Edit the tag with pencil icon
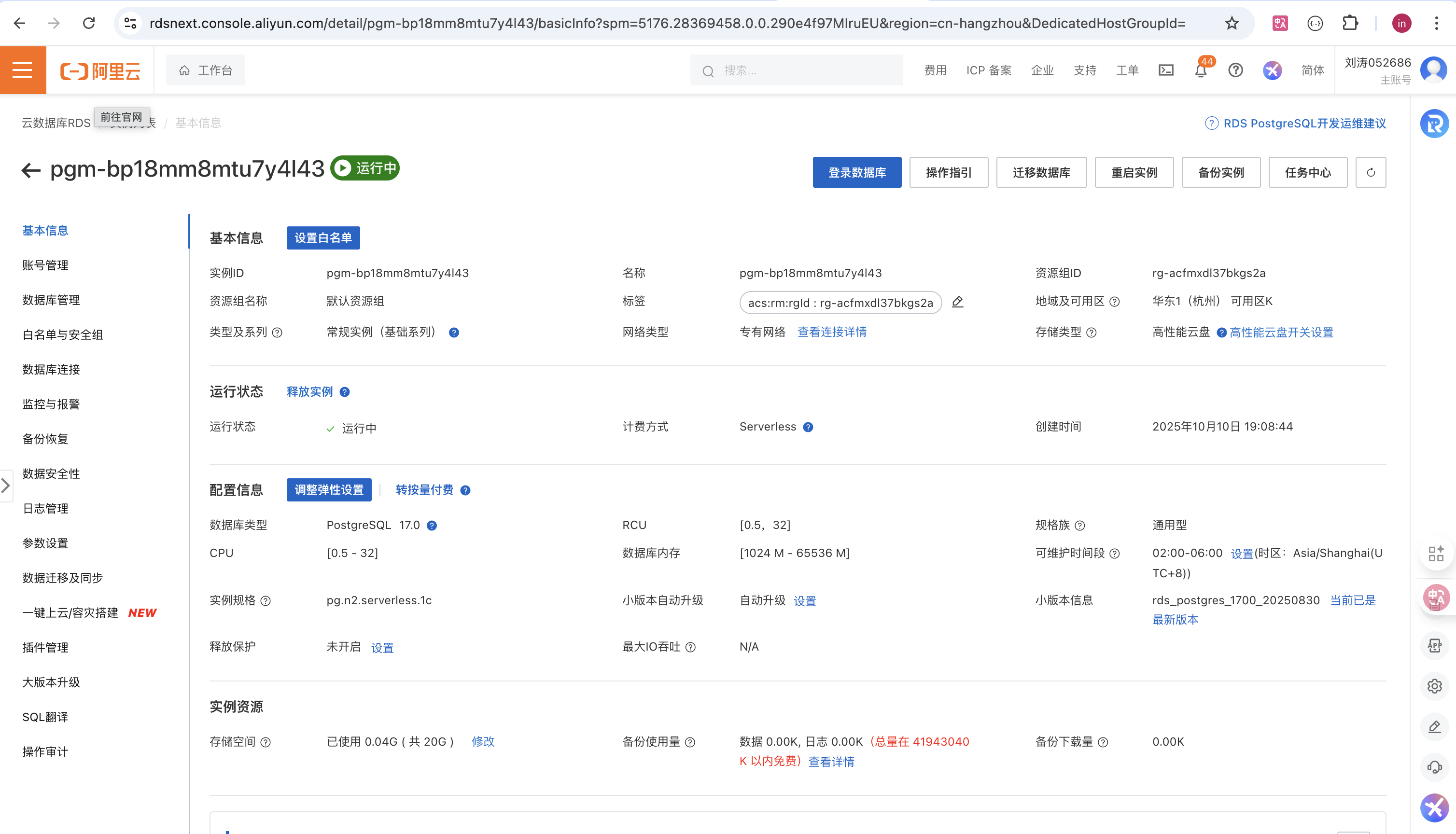 (957, 302)
